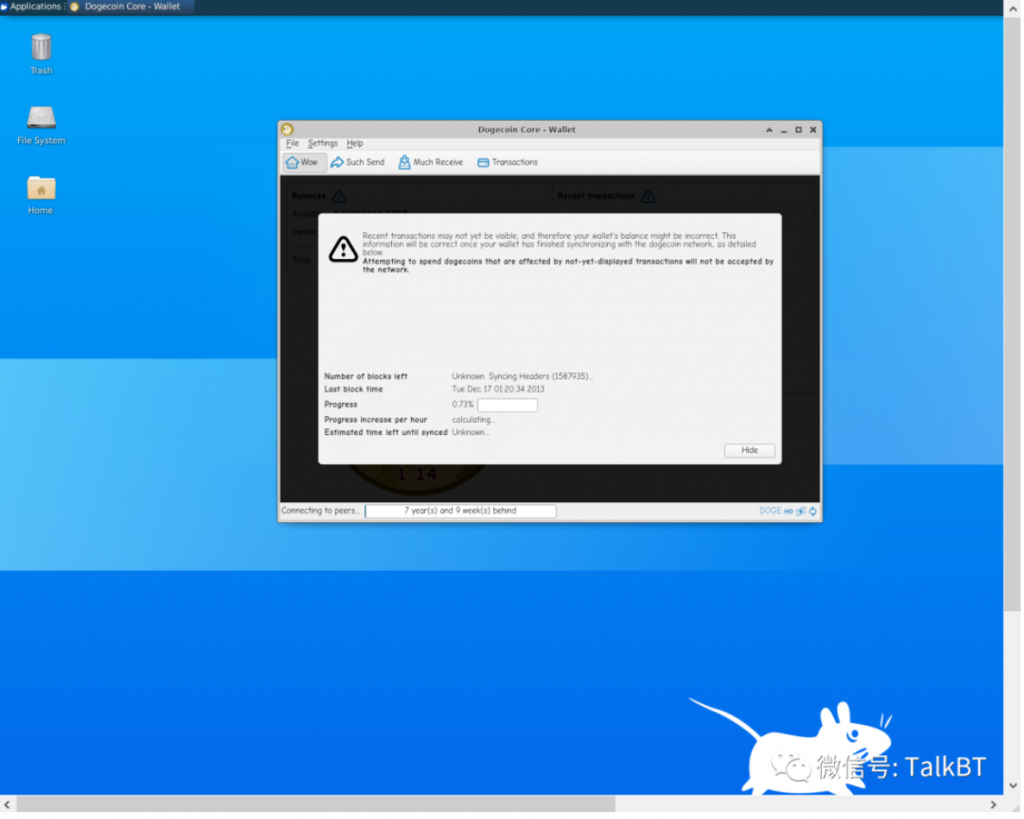The width and height of the screenshot is (1024, 819).
Task: Click the scroll-down arrow of the vertical scrollbar
Action: pyautogui.click(x=1013, y=786)
